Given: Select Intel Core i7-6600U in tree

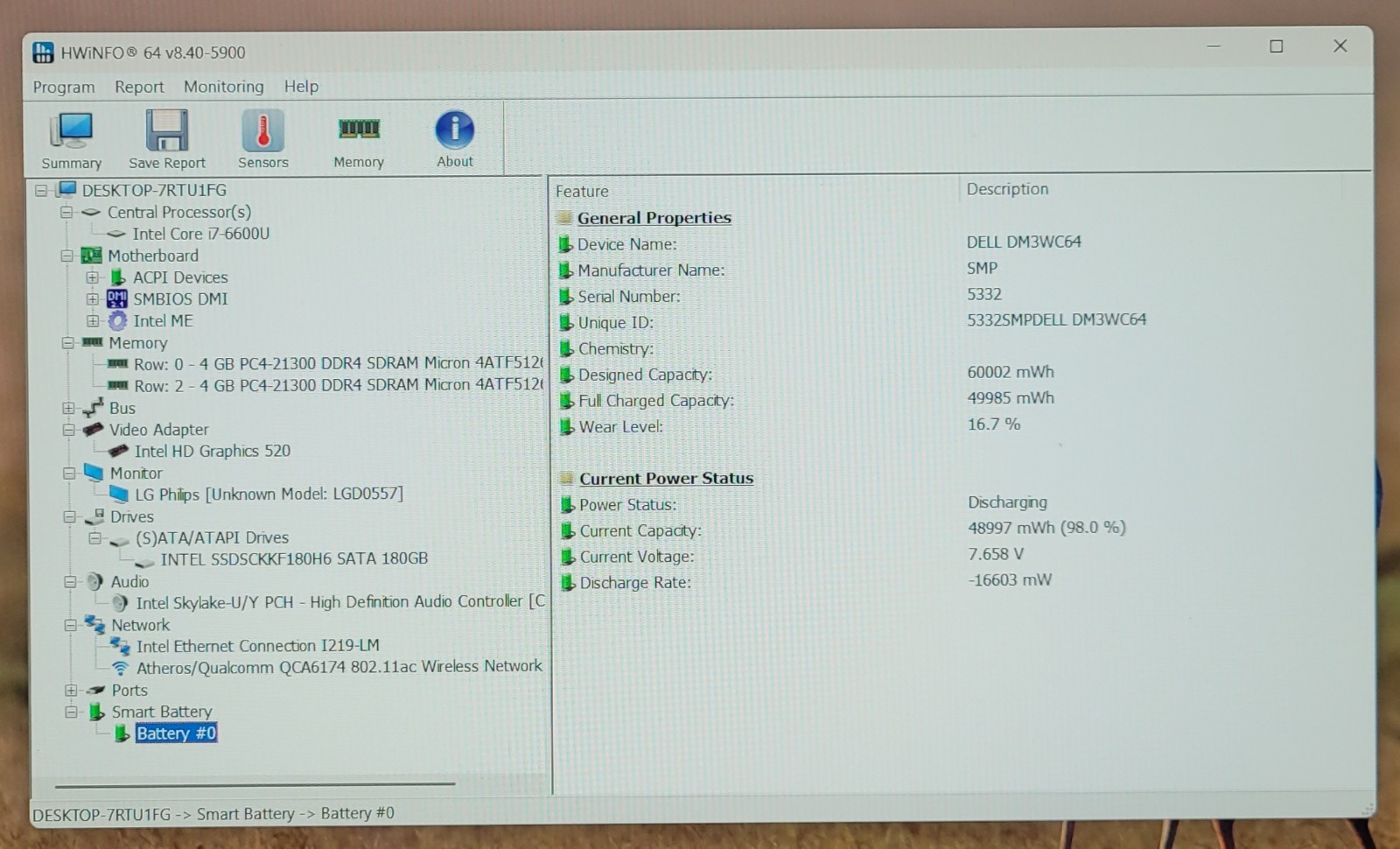Looking at the screenshot, I should (200, 234).
